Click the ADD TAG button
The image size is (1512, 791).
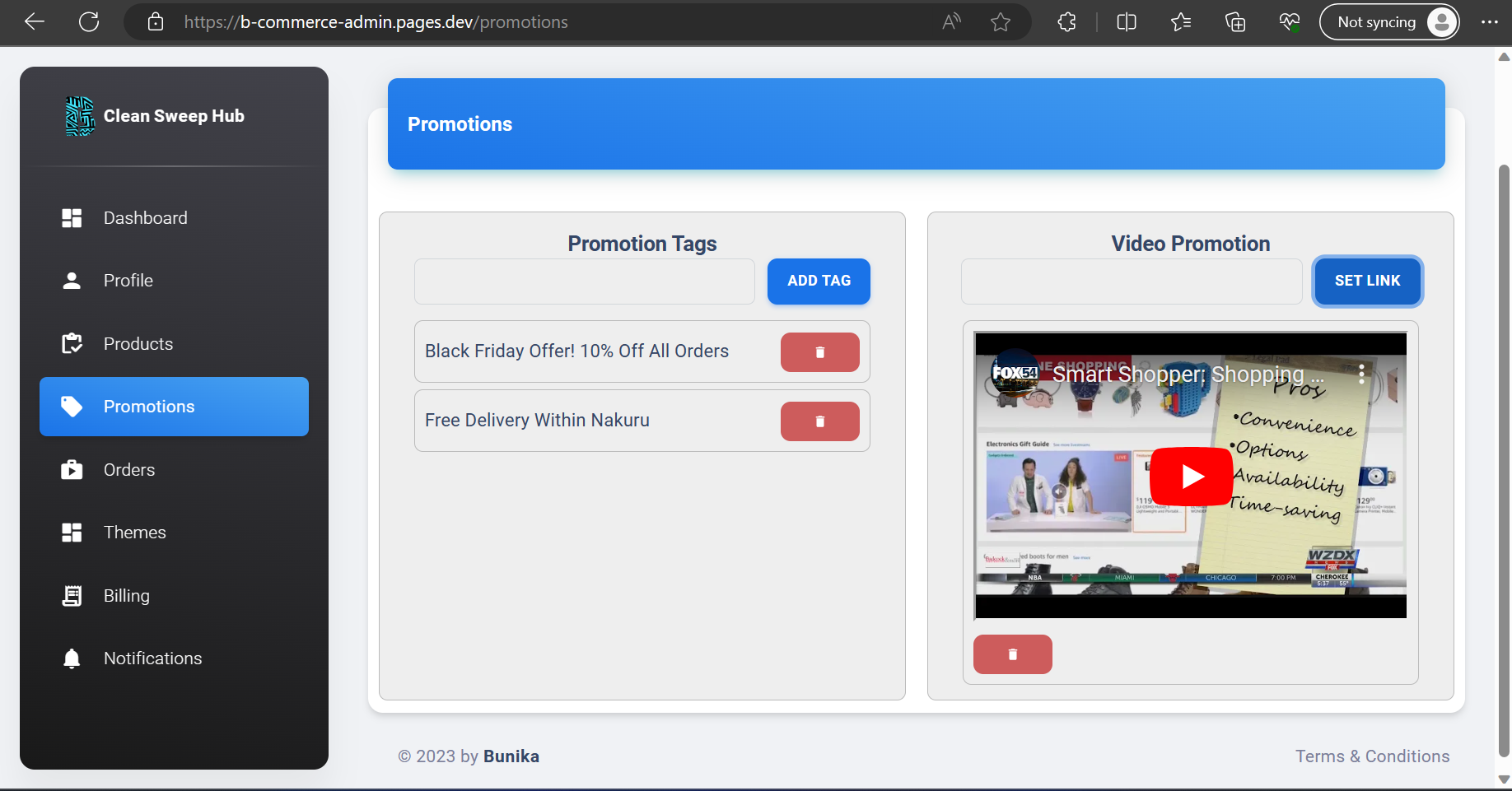pos(818,281)
